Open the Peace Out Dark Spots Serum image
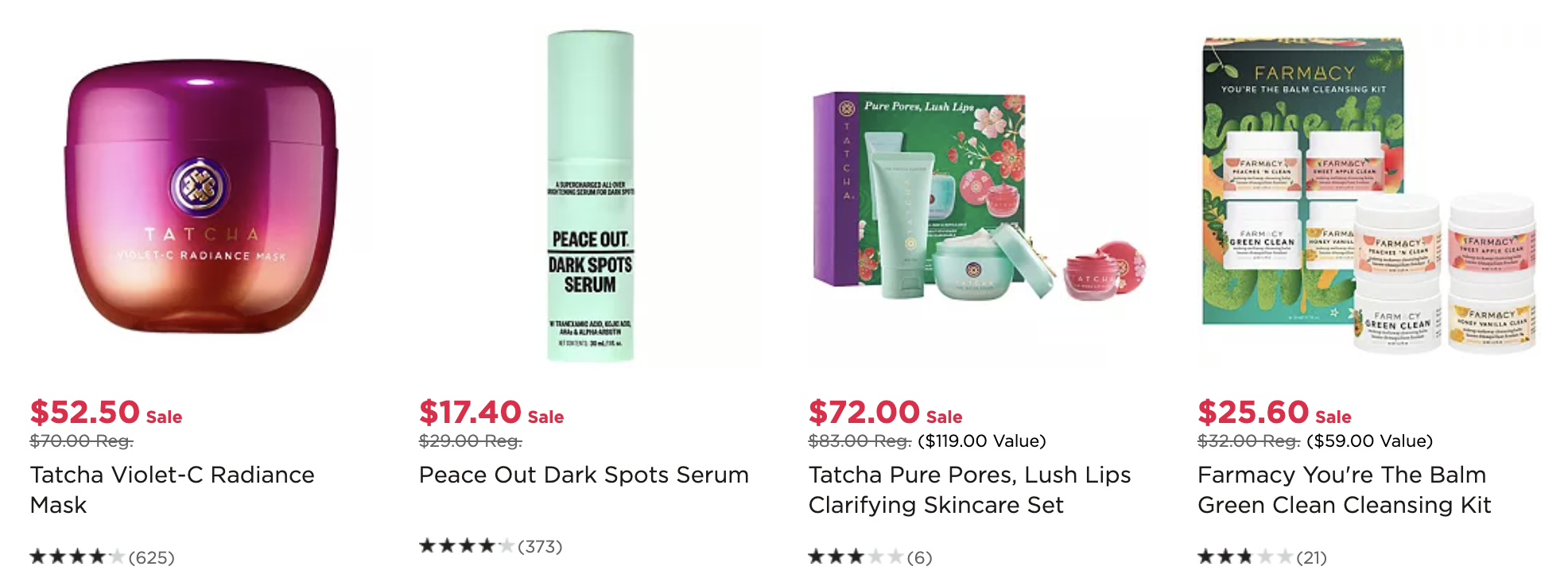Viewport: 1568px width, 582px height. 591,196
